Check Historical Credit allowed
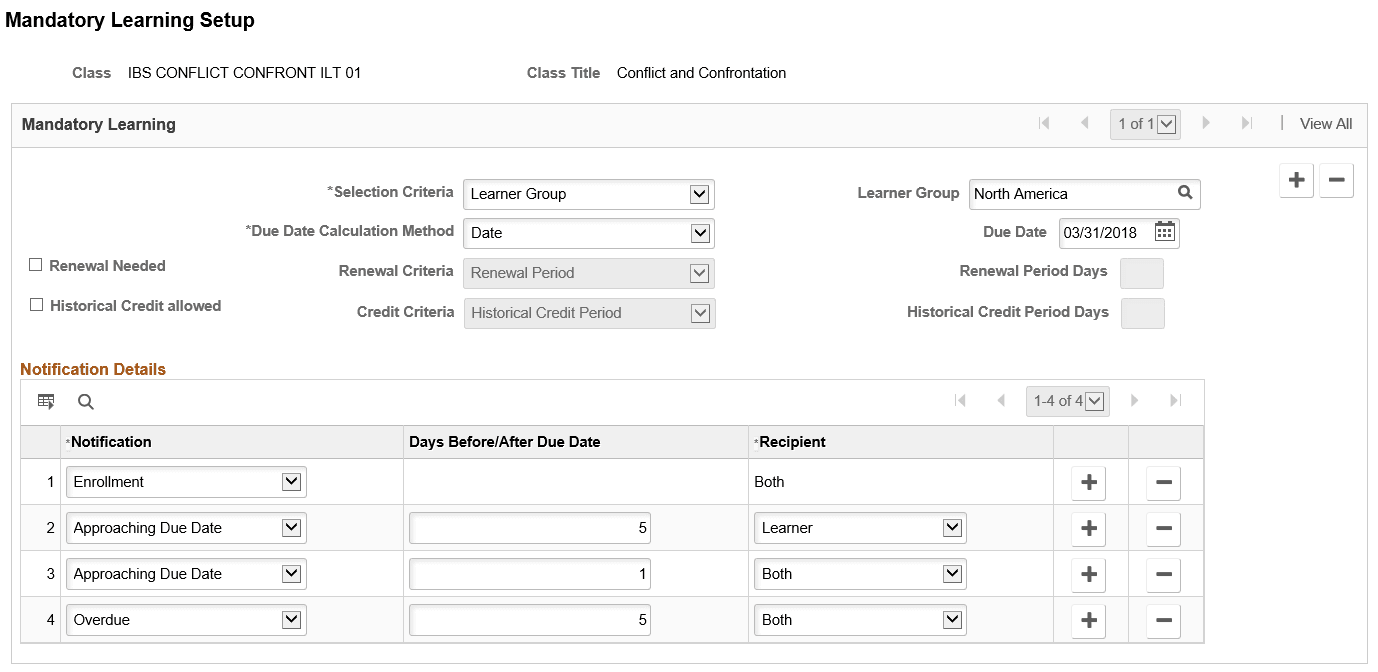The image size is (1378, 672). pyautogui.click(x=36, y=306)
